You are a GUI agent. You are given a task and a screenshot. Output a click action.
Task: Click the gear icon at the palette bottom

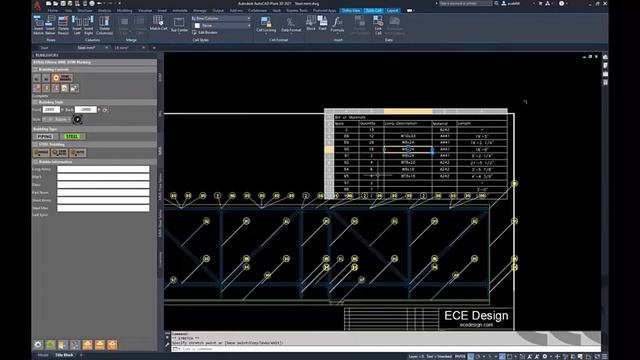click(x=38, y=345)
